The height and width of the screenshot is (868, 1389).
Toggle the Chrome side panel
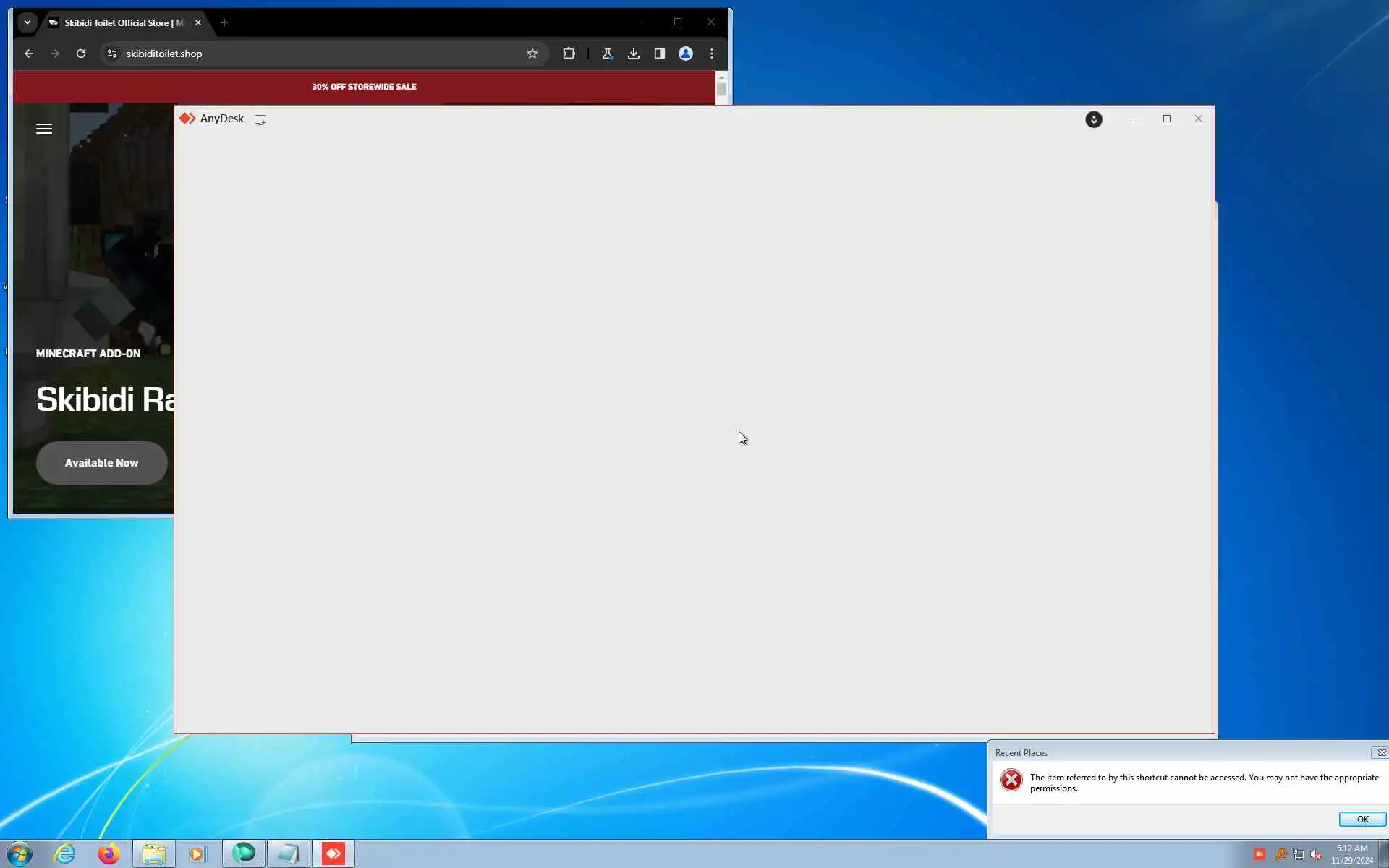pyautogui.click(x=659, y=54)
